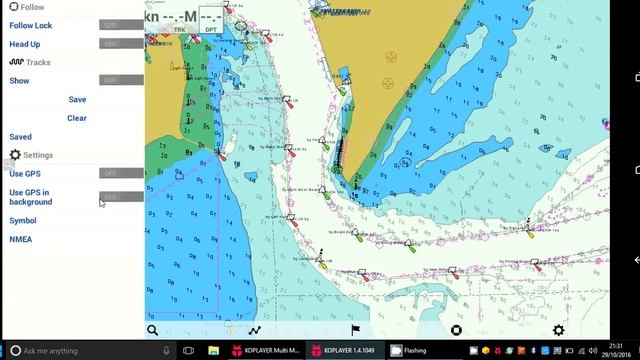Click the DPT depth readout box
The width and height of the screenshot is (640, 360).
pyautogui.click(x=211, y=20)
